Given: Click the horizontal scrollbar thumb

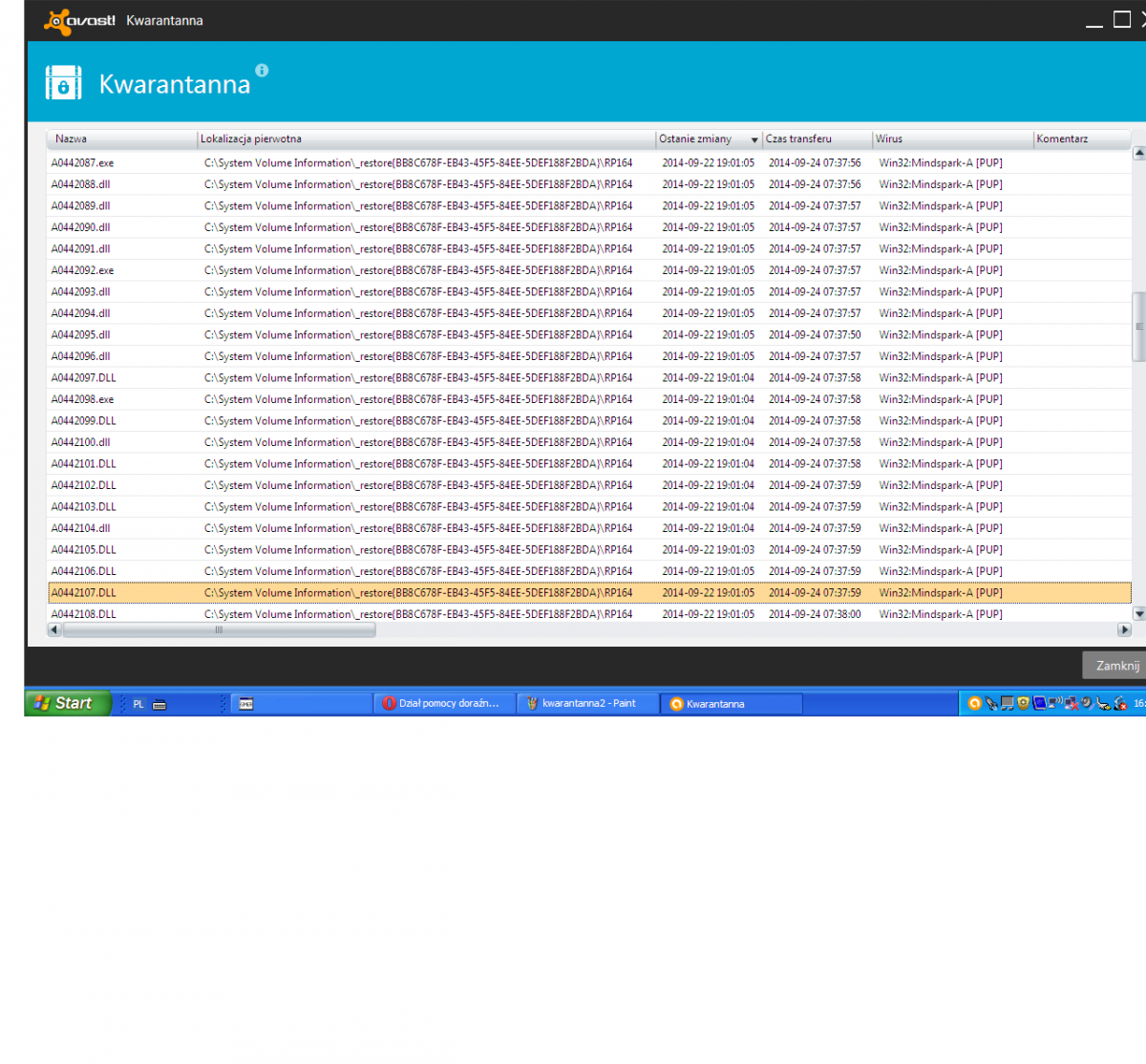Looking at the screenshot, I should click(x=219, y=629).
